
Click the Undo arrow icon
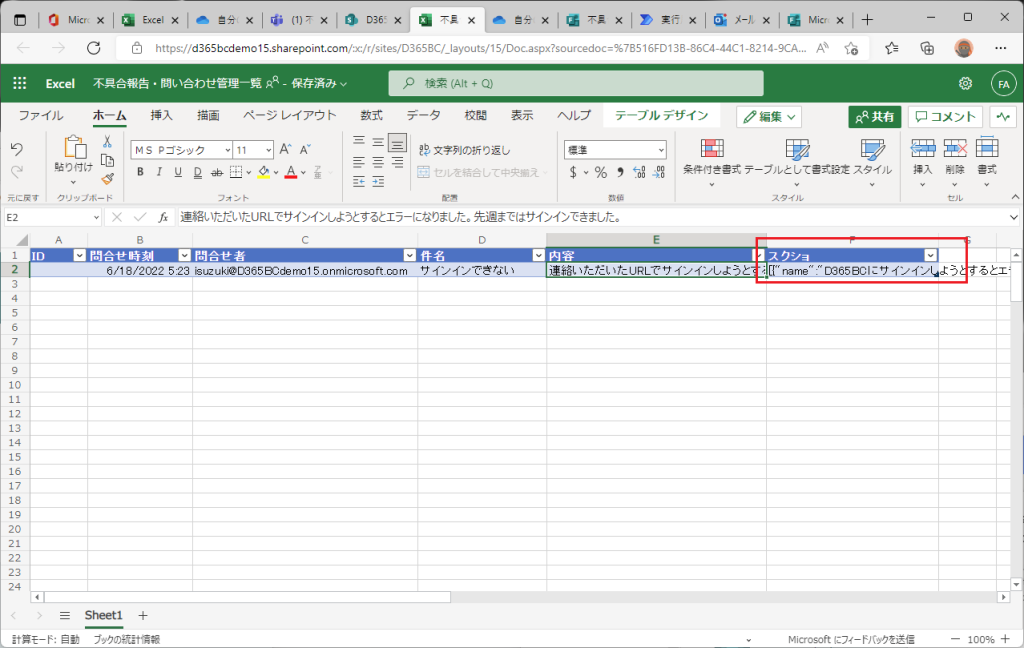point(16,149)
